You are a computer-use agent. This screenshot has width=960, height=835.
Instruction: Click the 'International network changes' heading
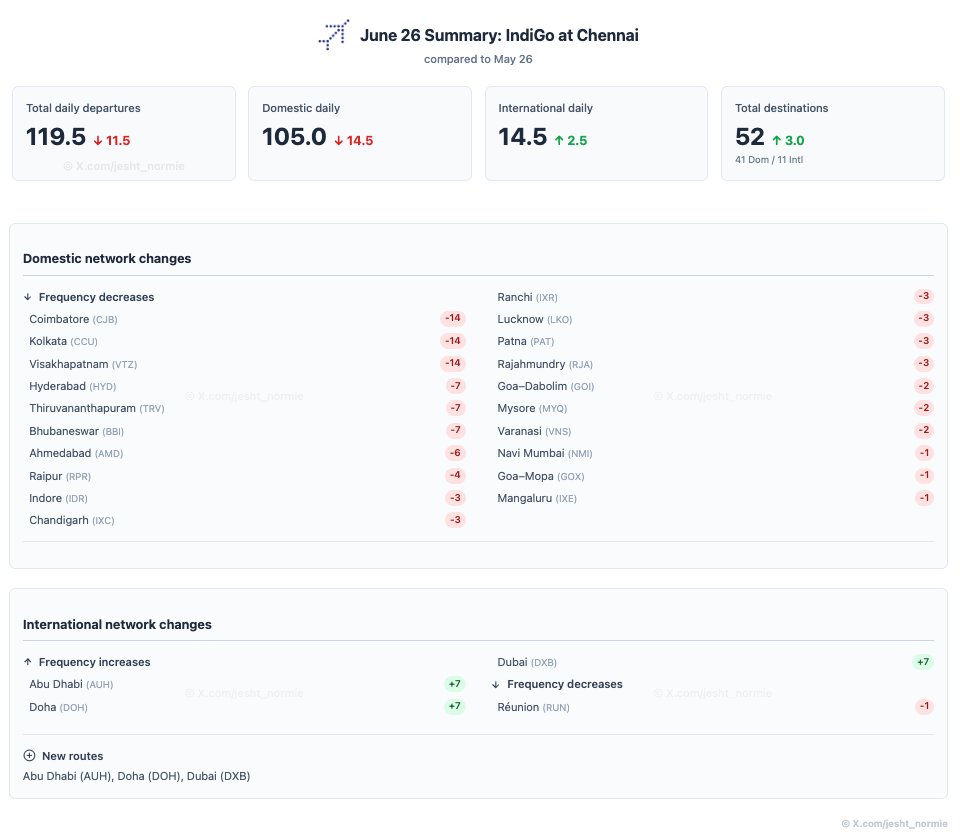pos(117,624)
